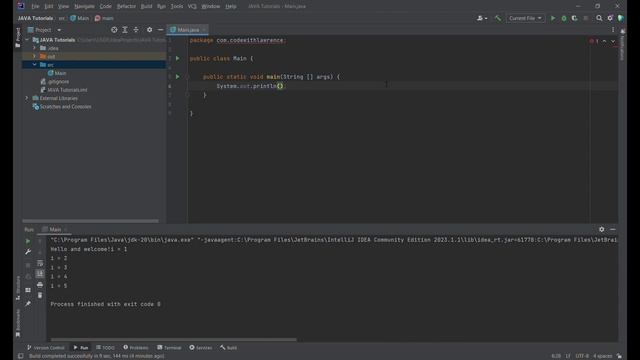
Task: Open the Terminal tool window
Action: coord(169,348)
